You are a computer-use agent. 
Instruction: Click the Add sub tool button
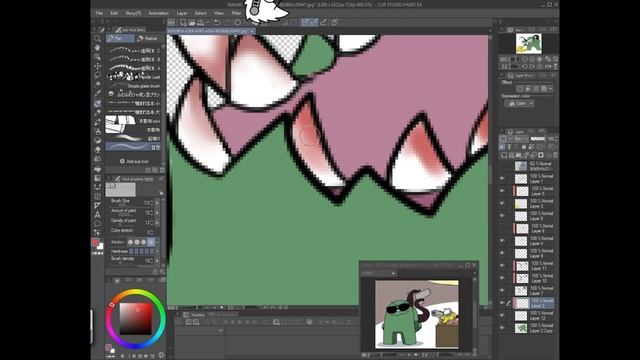[x=134, y=162]
